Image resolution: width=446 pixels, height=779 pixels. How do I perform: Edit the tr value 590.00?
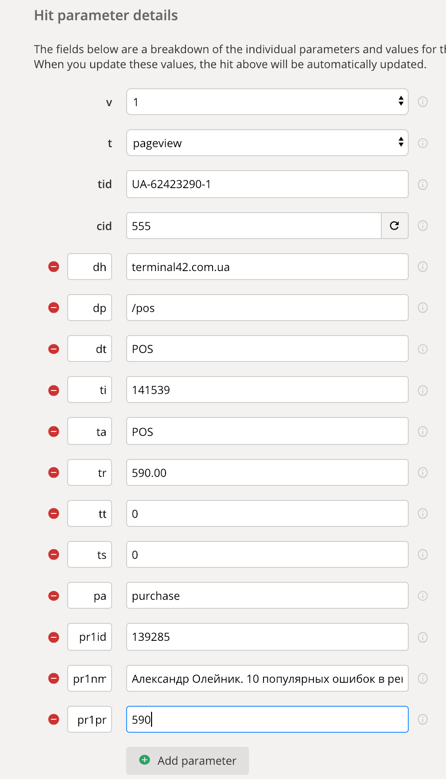click(x=267, y=472)
